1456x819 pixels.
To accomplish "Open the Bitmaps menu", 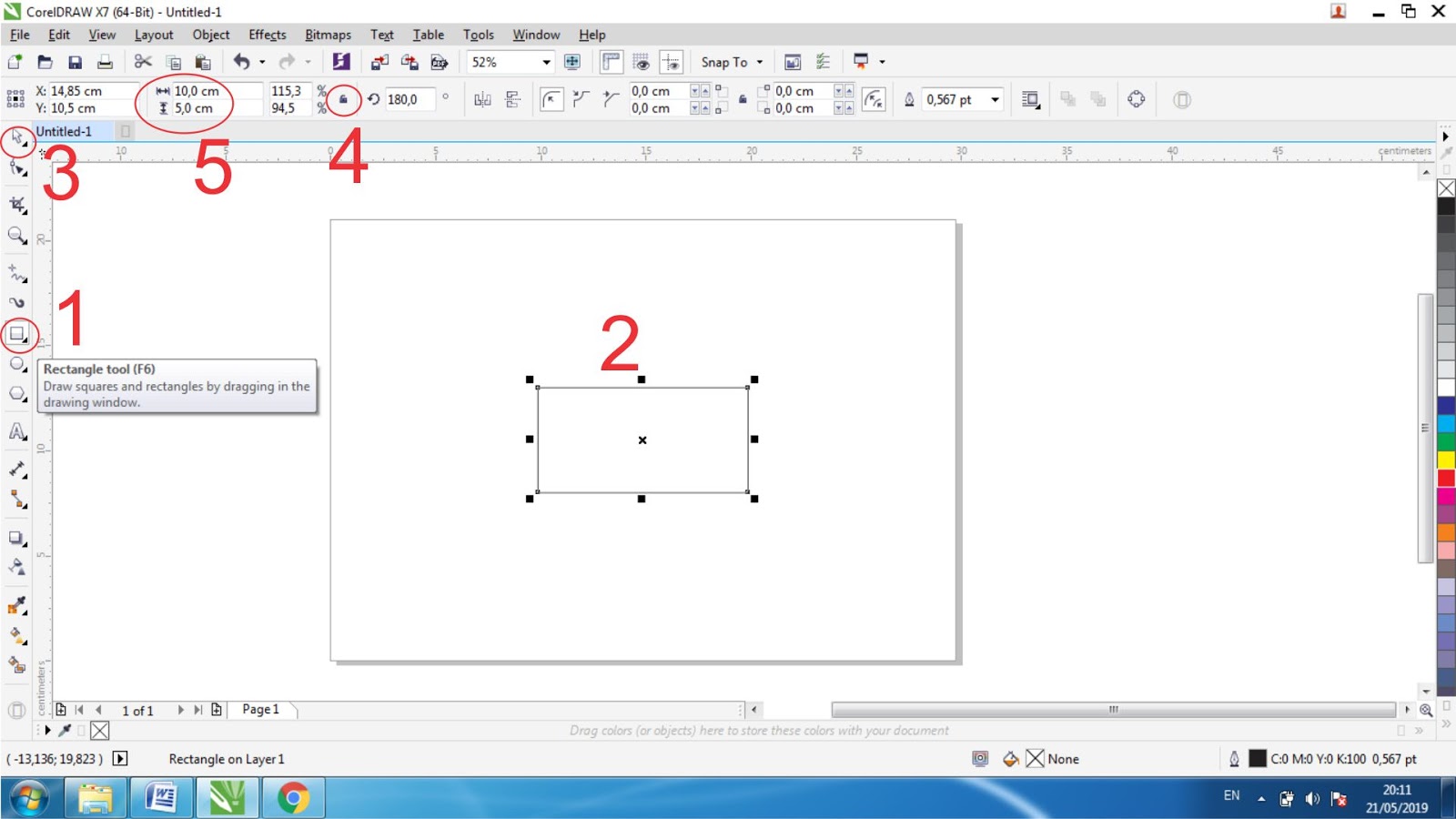I will tap(328, 35).
